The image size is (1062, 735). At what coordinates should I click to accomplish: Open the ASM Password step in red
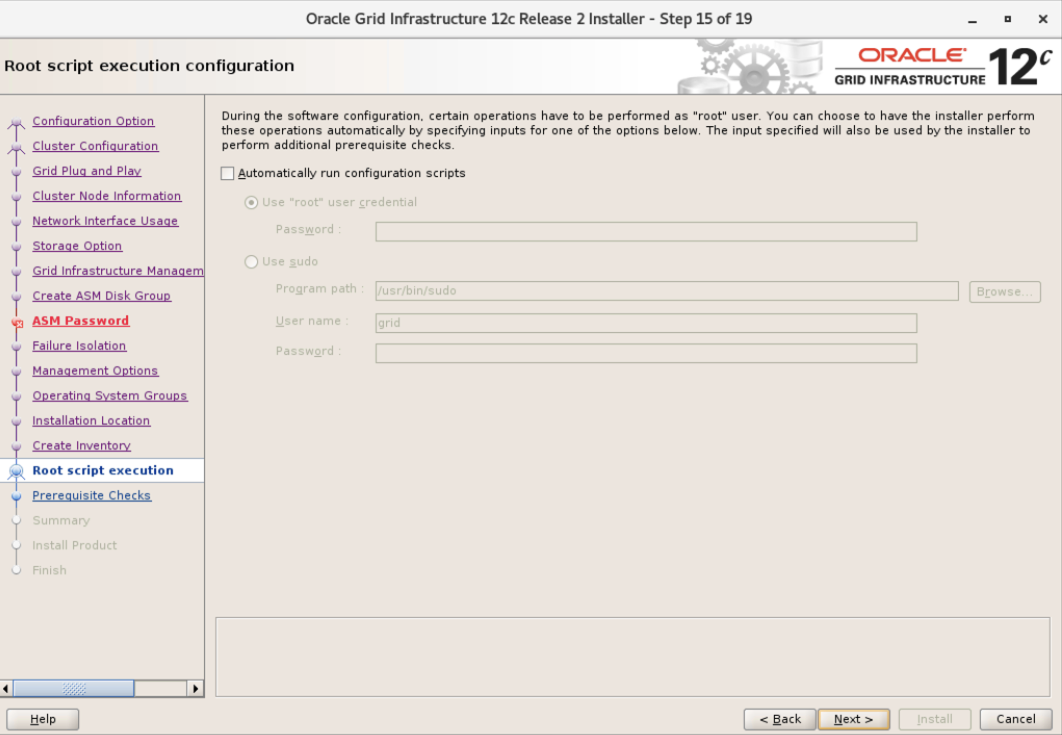point(81,320)
